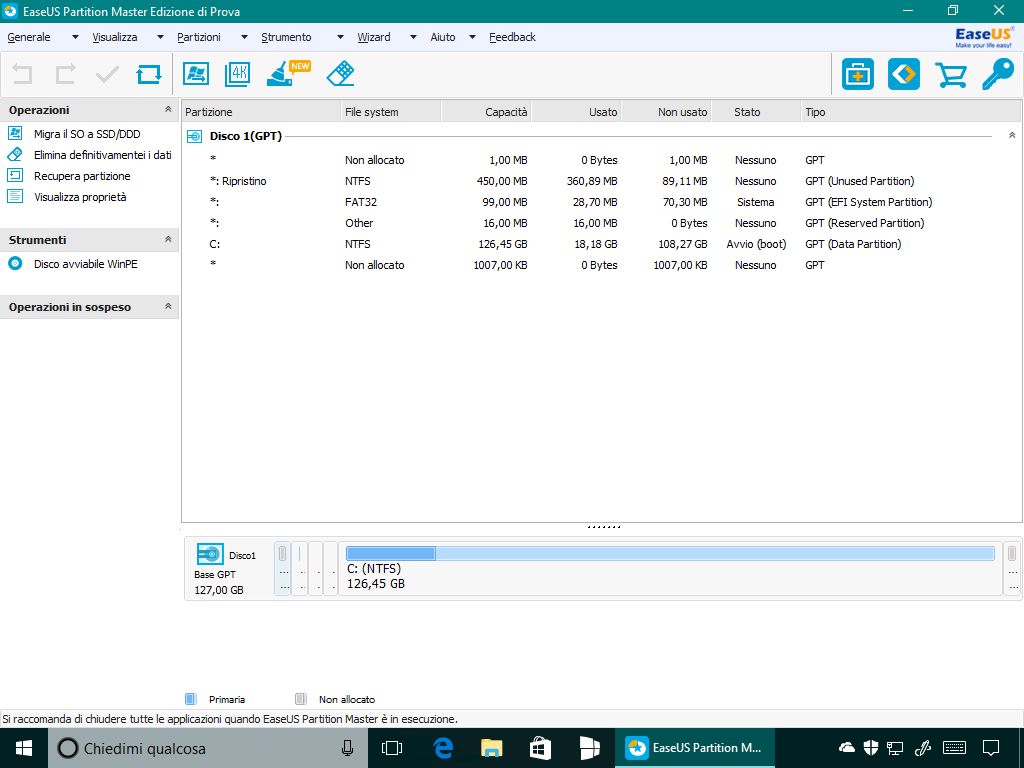The width and height of the screenshot is (1024, 768).
Task: Open Task View on the taskbar
Action: coord(392,748)
